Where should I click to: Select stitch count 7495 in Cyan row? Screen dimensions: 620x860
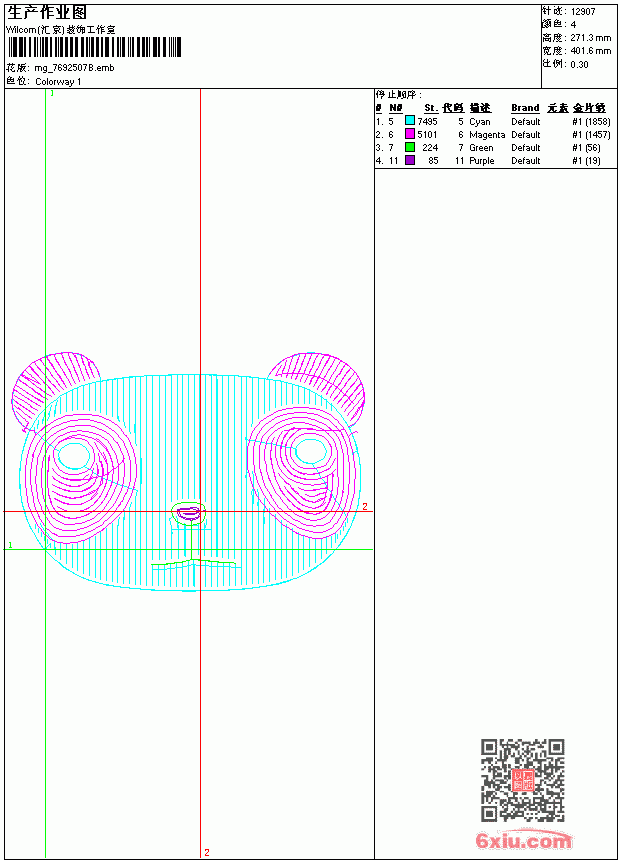point(427,122)
